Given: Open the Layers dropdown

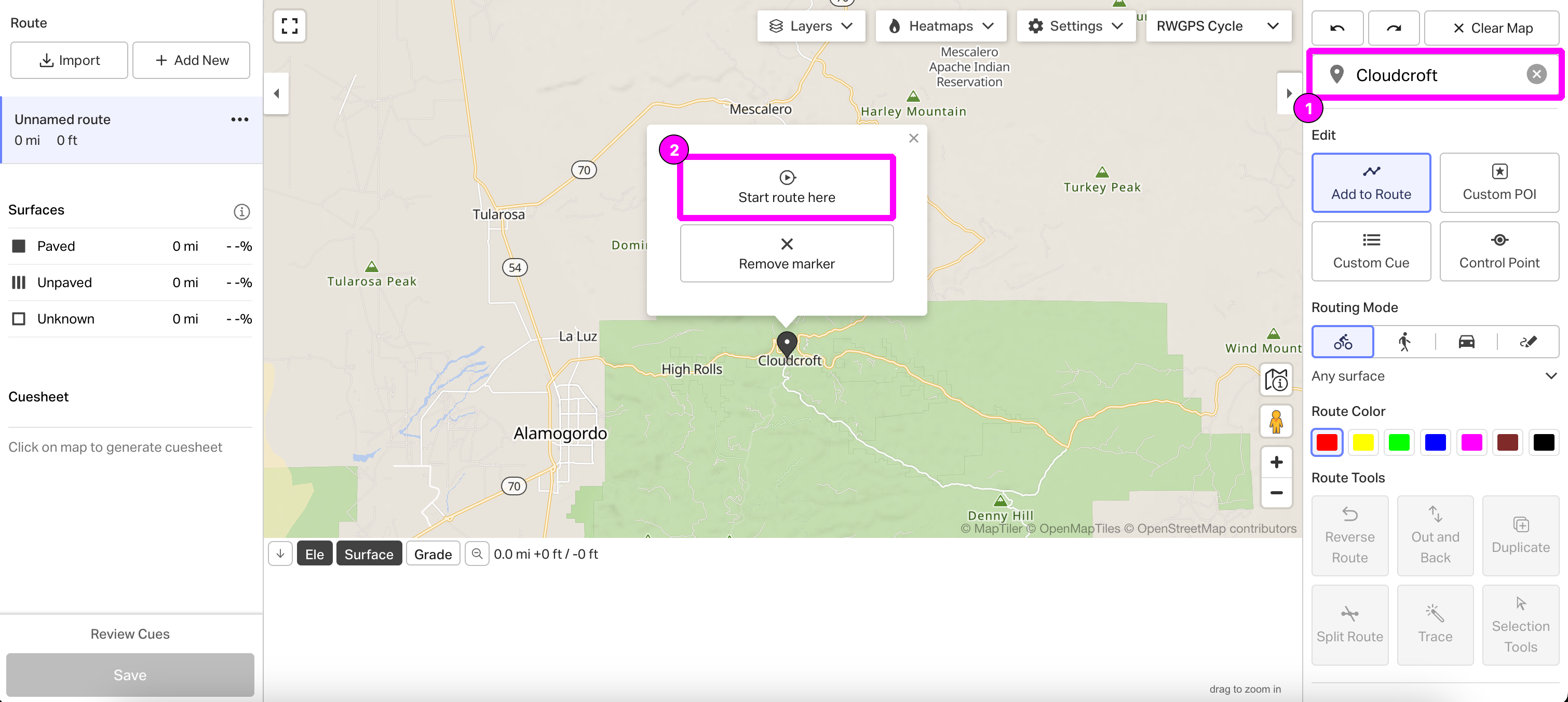Looking at the screenshot, I should click(x=811, y=26).
